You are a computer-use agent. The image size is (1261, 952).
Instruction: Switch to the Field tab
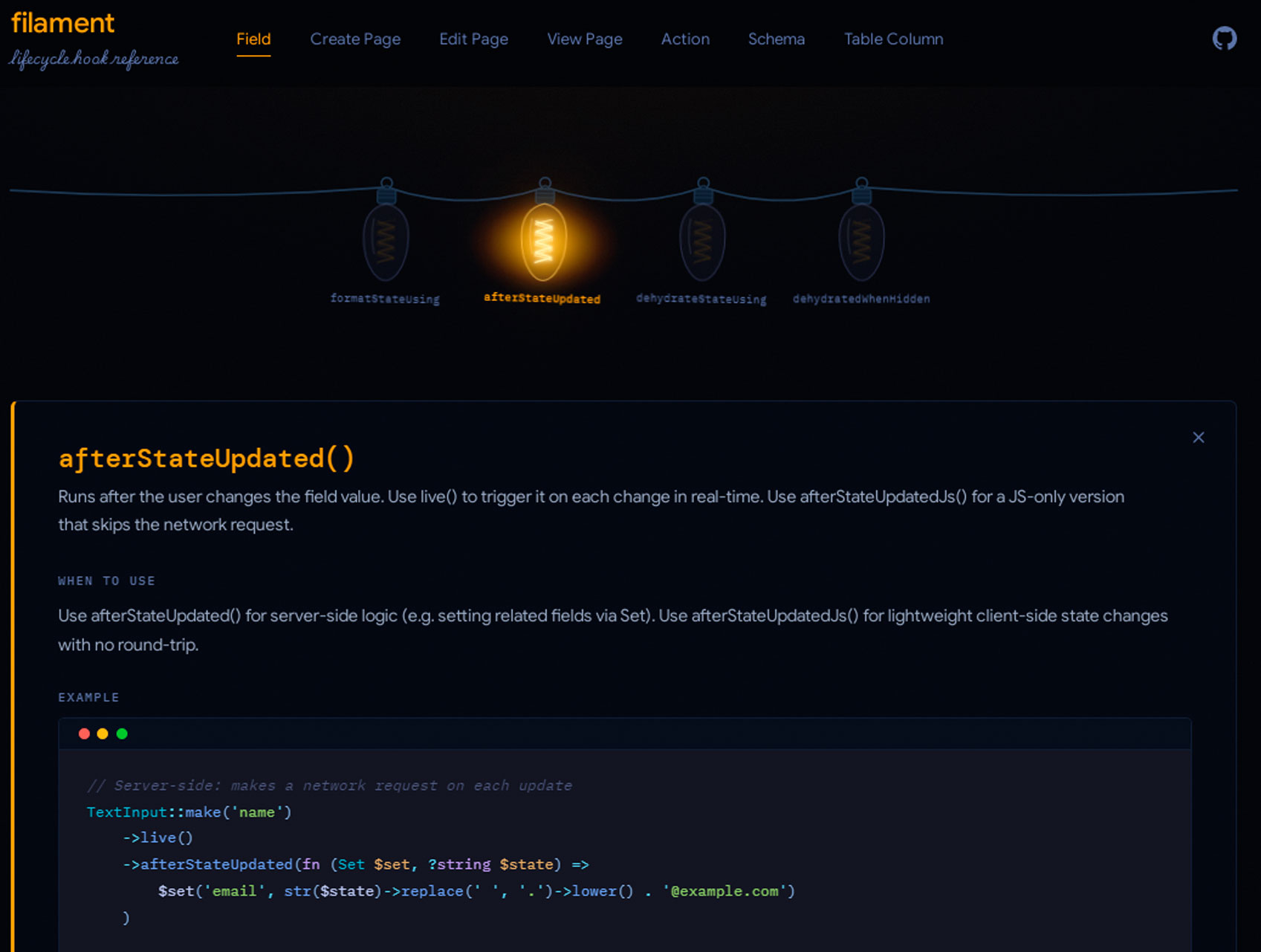pyautogui.click(x=253, y=39)
